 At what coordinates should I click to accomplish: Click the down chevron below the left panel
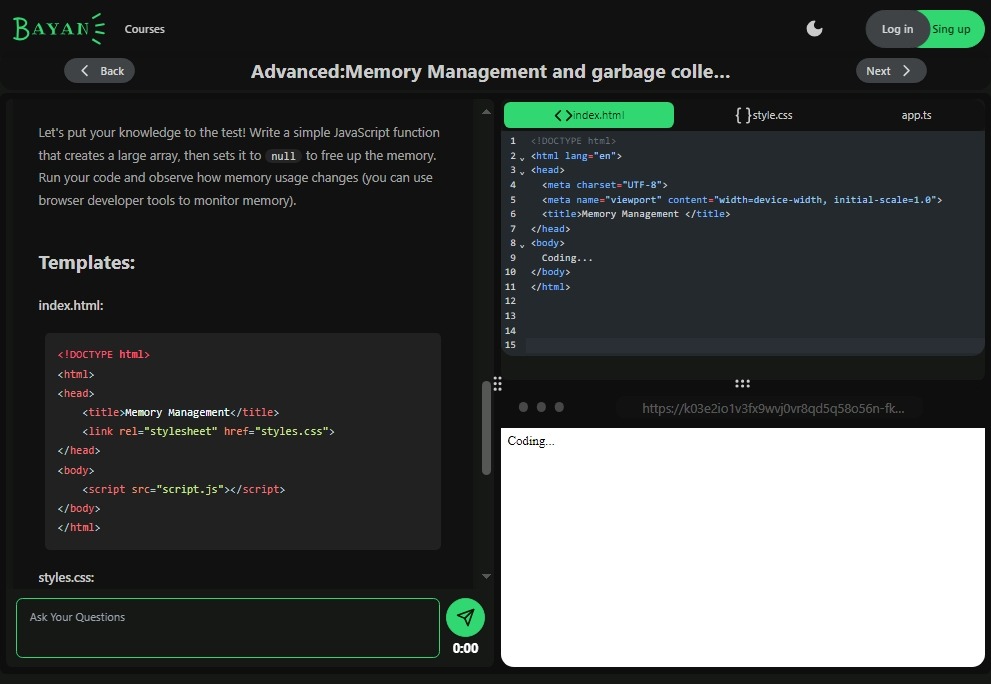[486, 575]
